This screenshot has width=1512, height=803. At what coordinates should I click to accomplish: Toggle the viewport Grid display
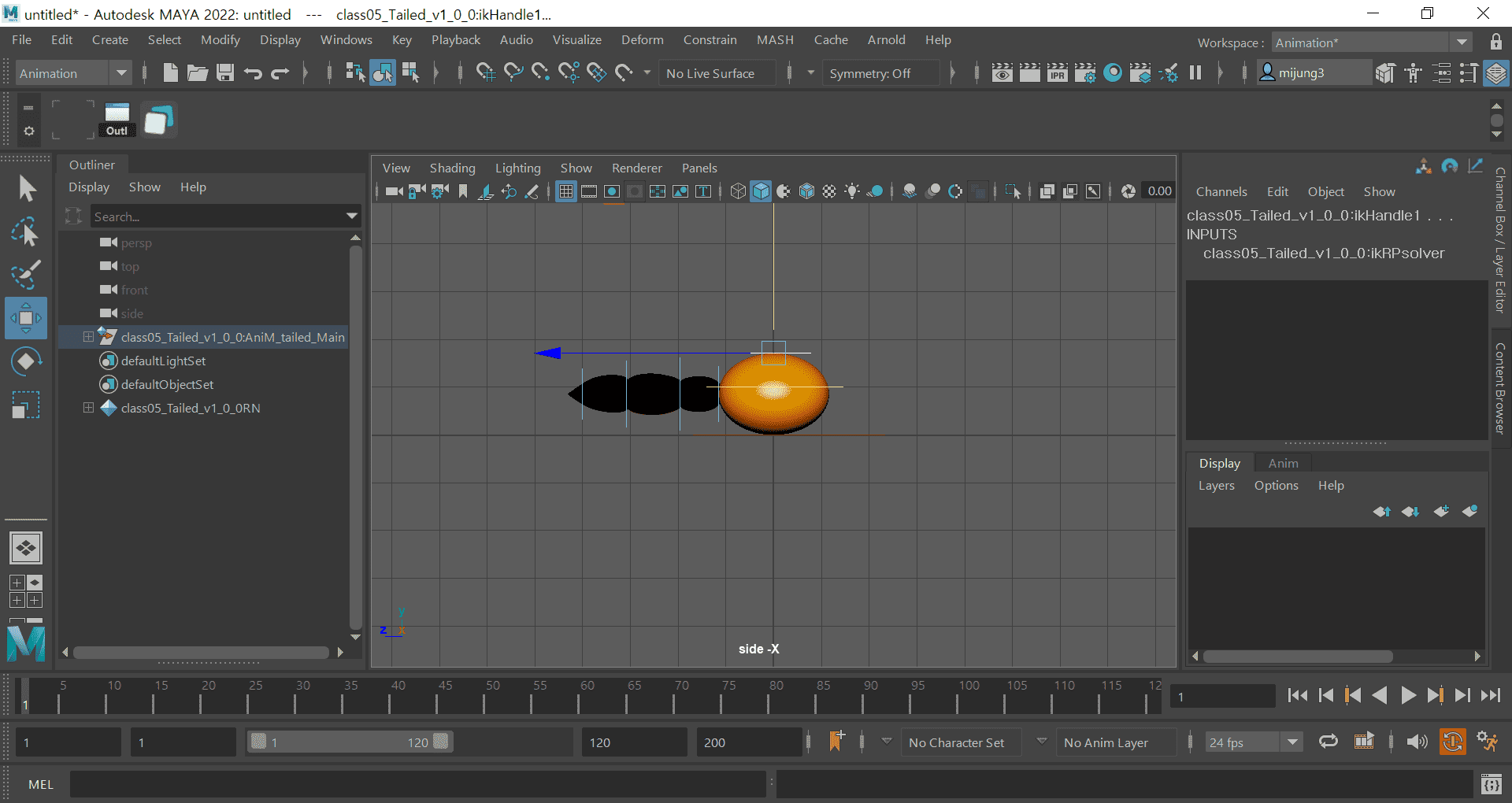point(566,191)
